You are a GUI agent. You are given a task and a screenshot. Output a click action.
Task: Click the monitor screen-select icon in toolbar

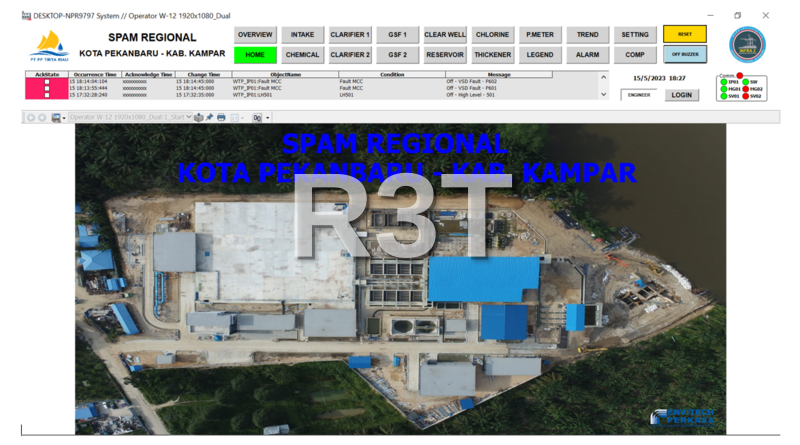click(x=56, y=117)
